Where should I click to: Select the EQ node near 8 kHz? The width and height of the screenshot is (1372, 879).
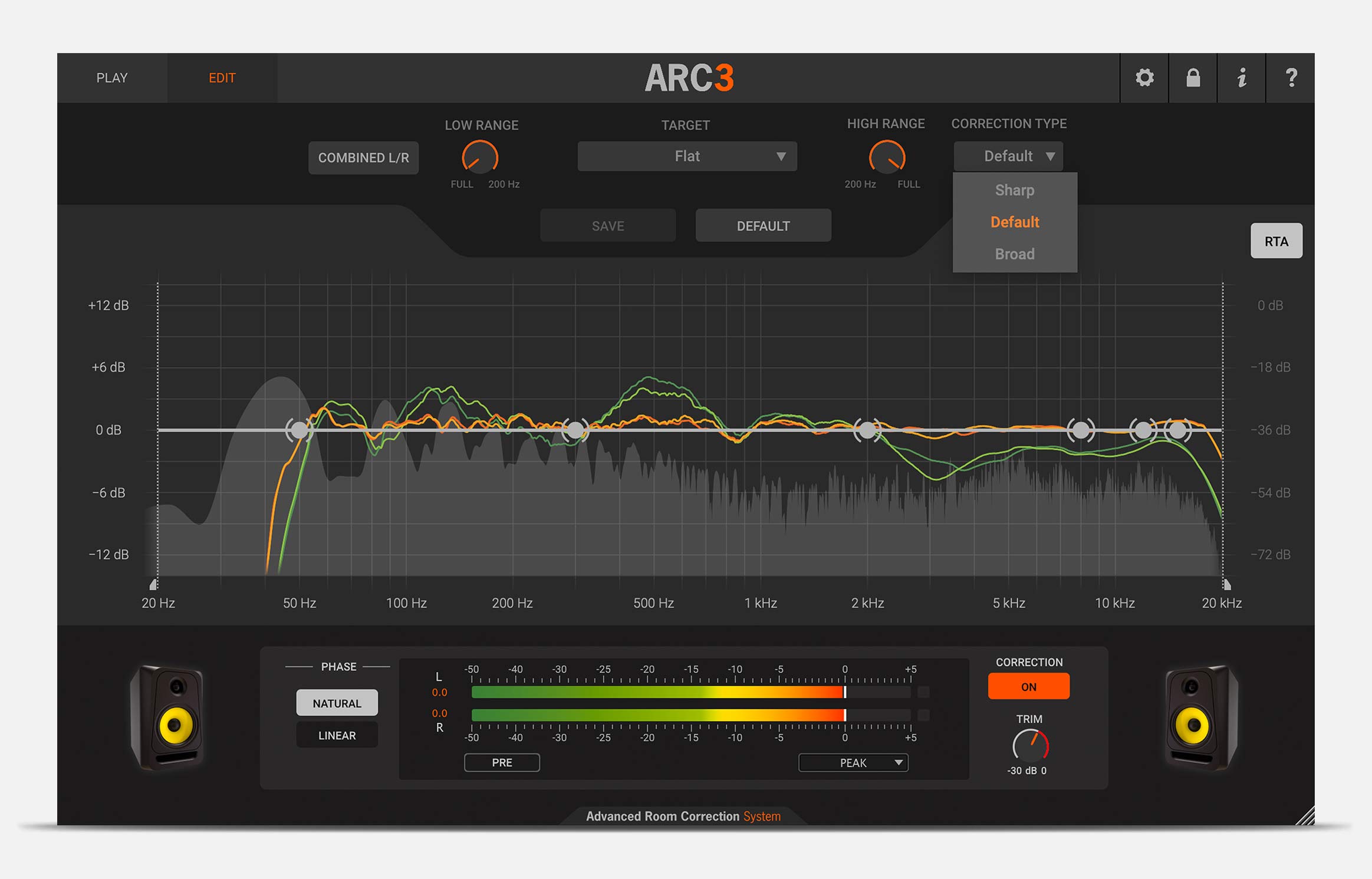(1081, 430)
